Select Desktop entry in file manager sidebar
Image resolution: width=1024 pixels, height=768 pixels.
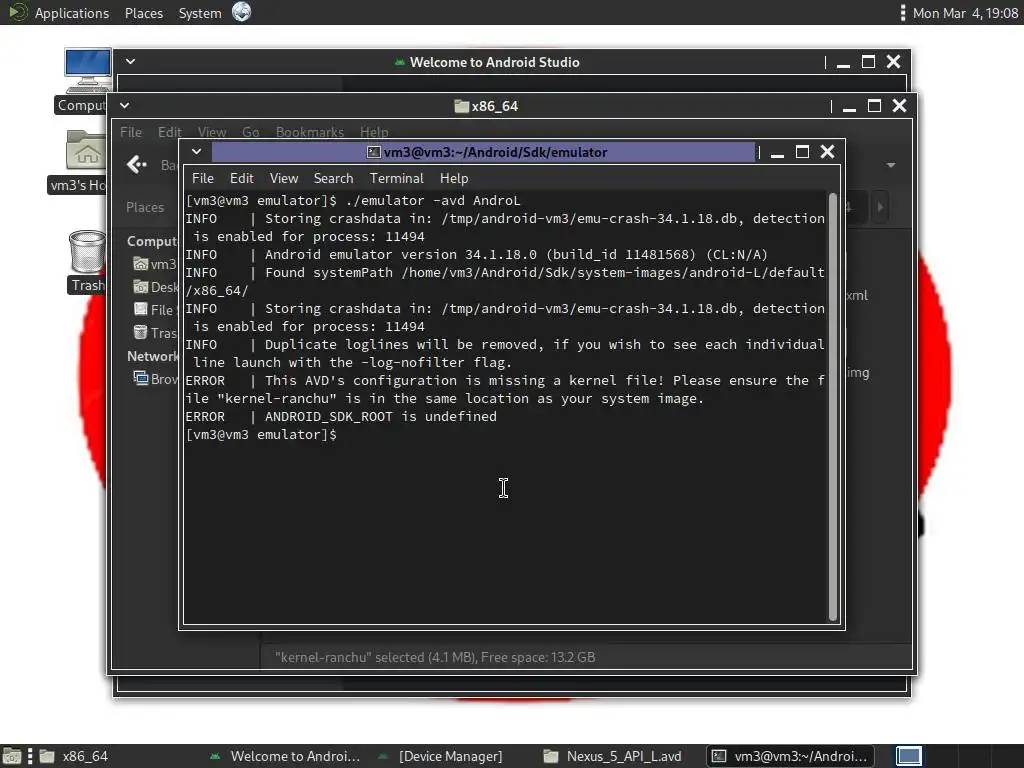[155, 287]
